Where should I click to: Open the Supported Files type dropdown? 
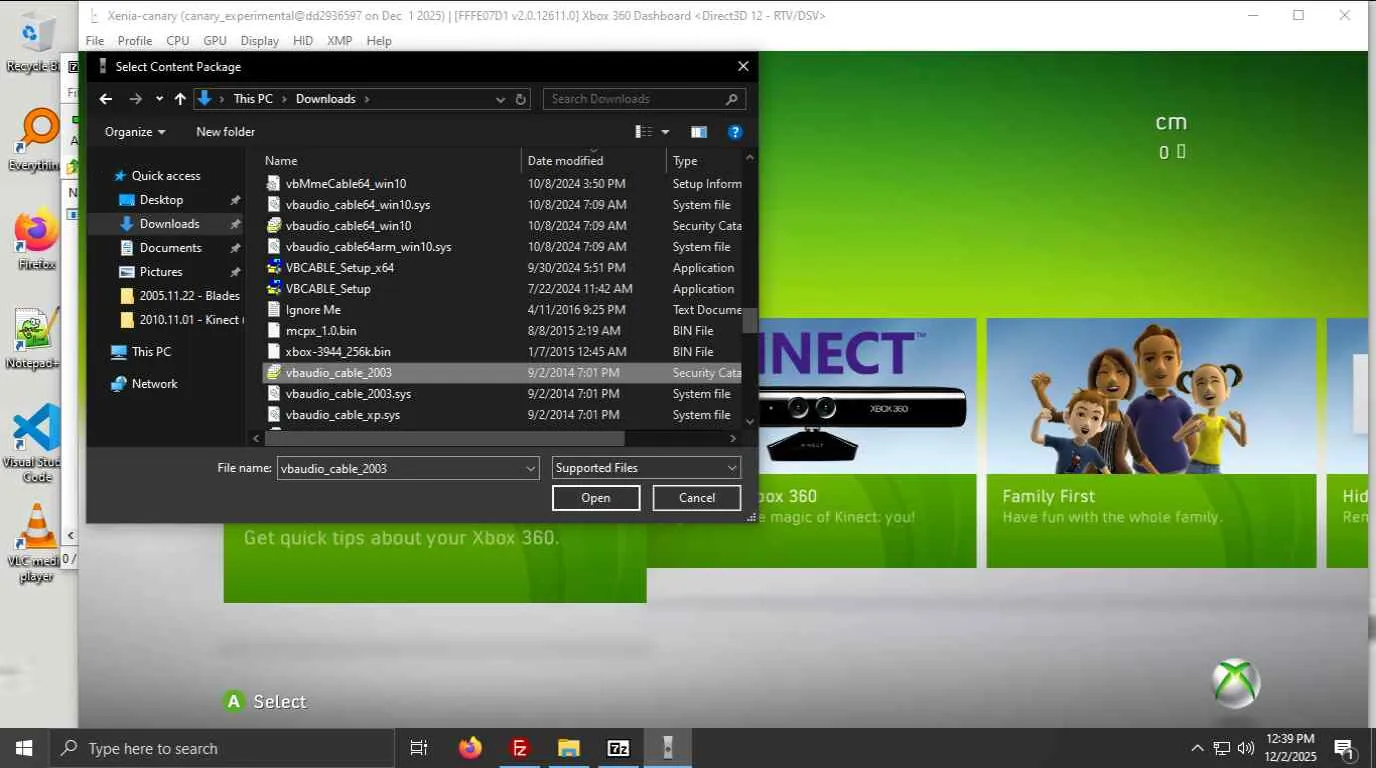[x=647, y=468]
